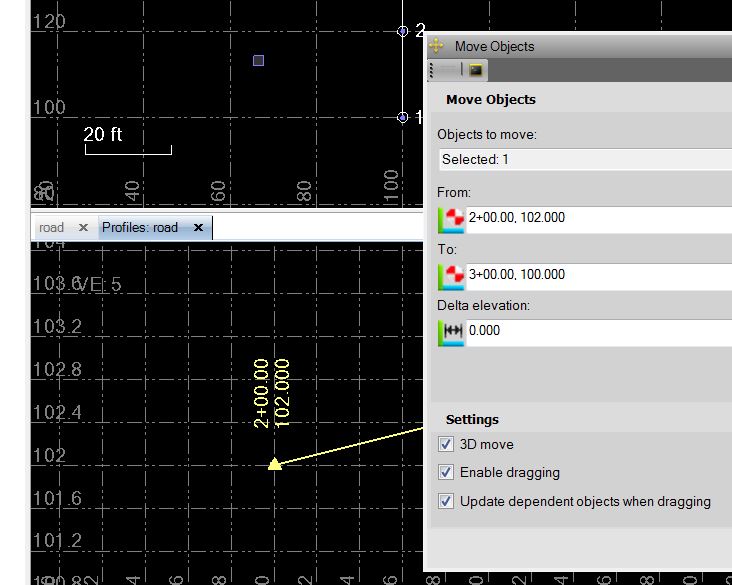Select the yellow triangle profile point
This screenshot has width=732, height=585.
click(x=274, y=464)
